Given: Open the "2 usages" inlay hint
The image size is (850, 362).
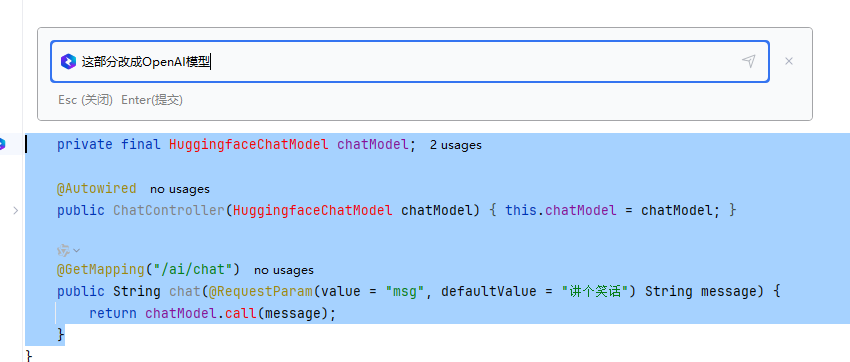Looking at the screenshot, I should click(x=456, y=145).
